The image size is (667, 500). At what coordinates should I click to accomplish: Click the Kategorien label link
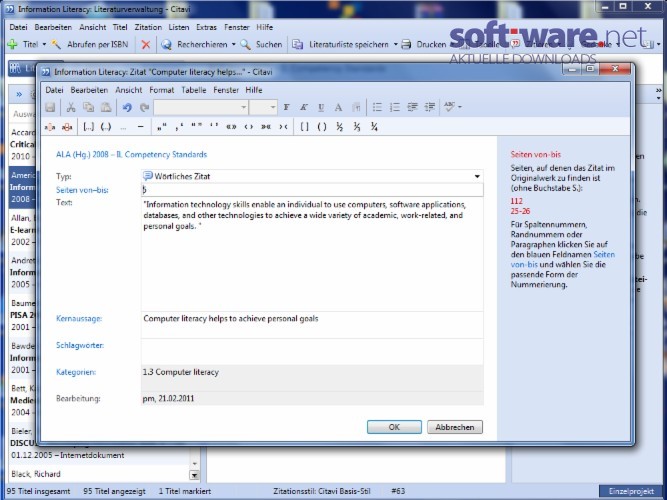click(76, 372)
